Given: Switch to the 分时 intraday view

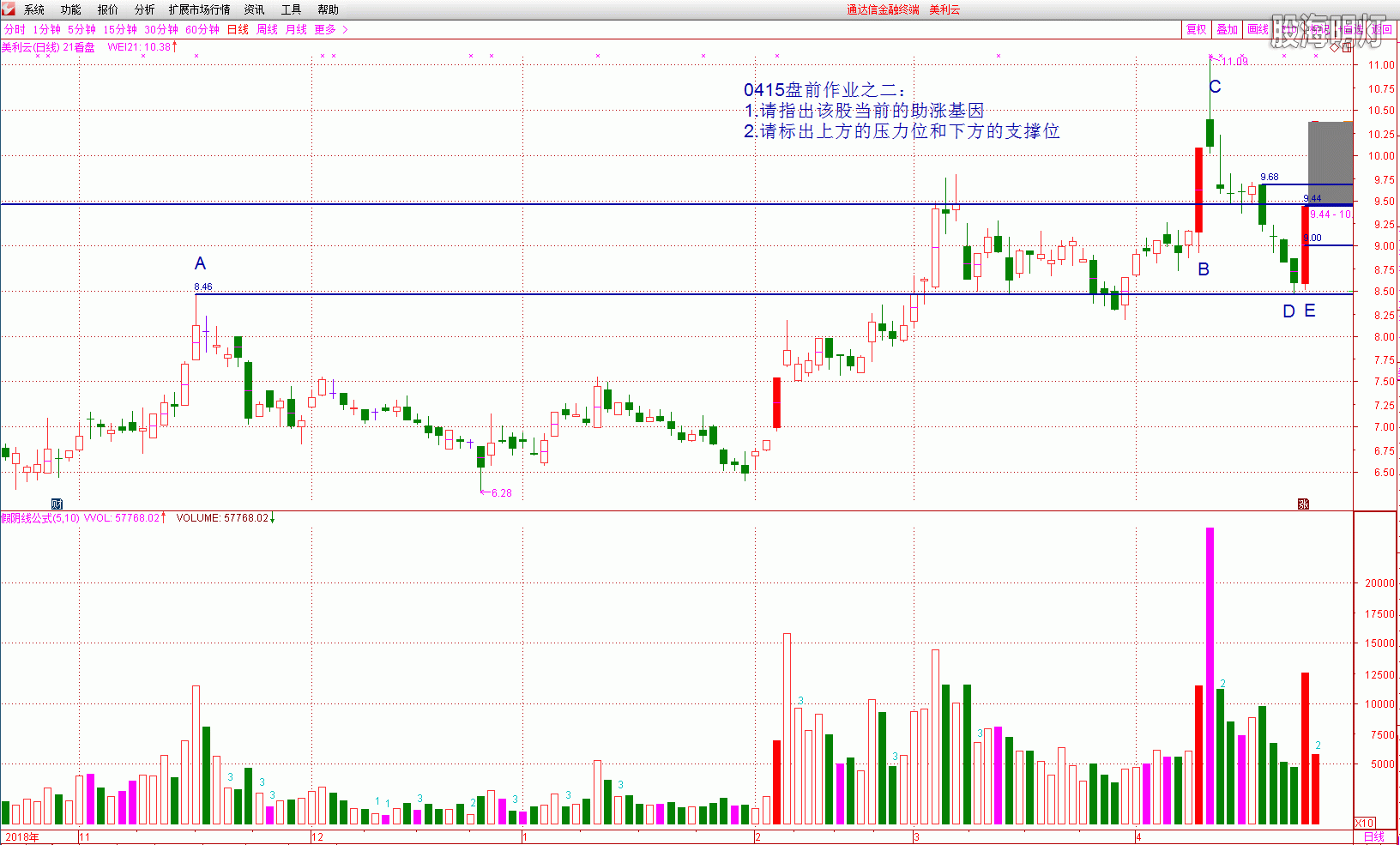Looking at the screenshot, I should [15, 29].
